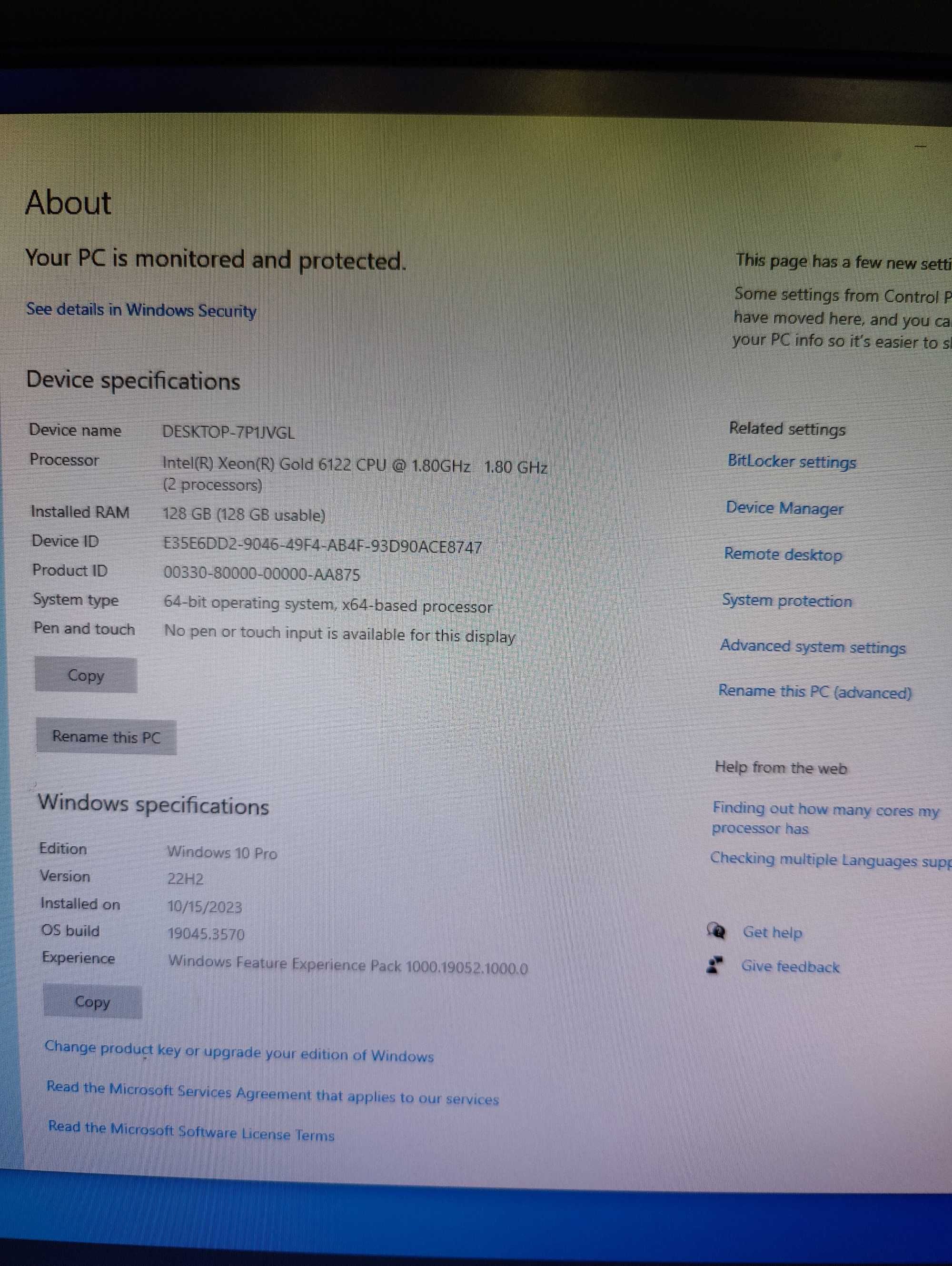Click the Get help chat bubble icon
The width and height of the screenshot is (952, 1266).
pos(715,931)
